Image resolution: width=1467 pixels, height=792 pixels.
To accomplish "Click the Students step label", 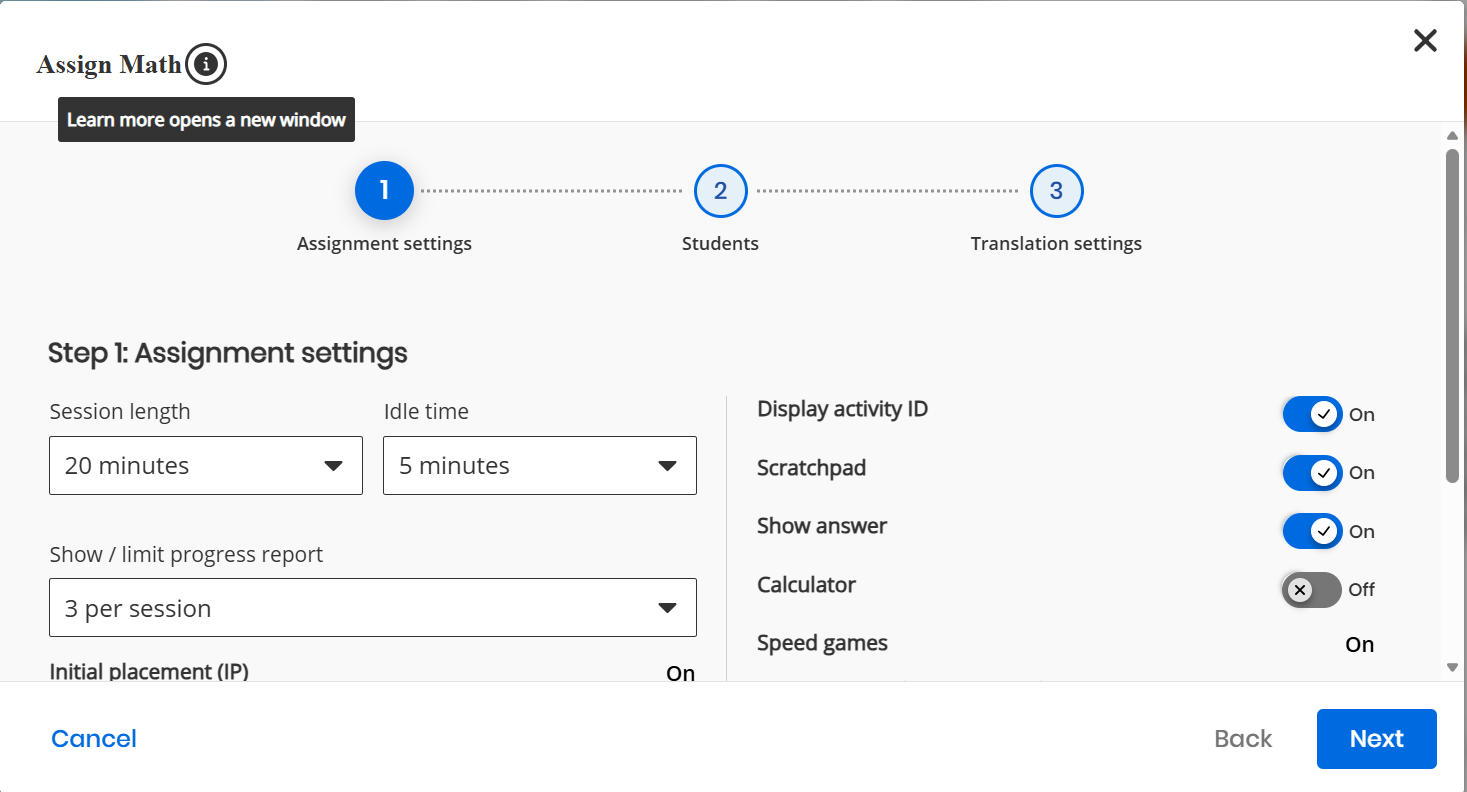I will click(x=720, y=244).
